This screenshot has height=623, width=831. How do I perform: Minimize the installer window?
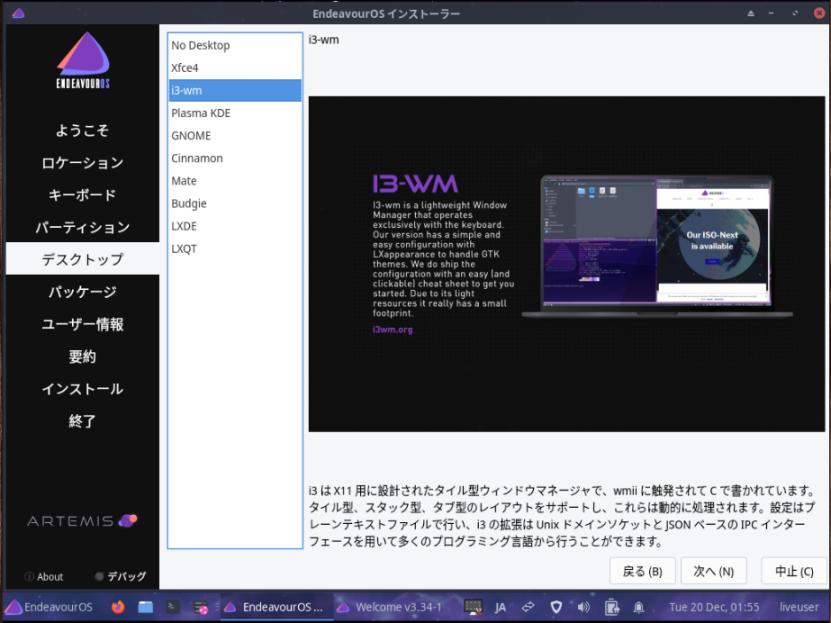772,13
